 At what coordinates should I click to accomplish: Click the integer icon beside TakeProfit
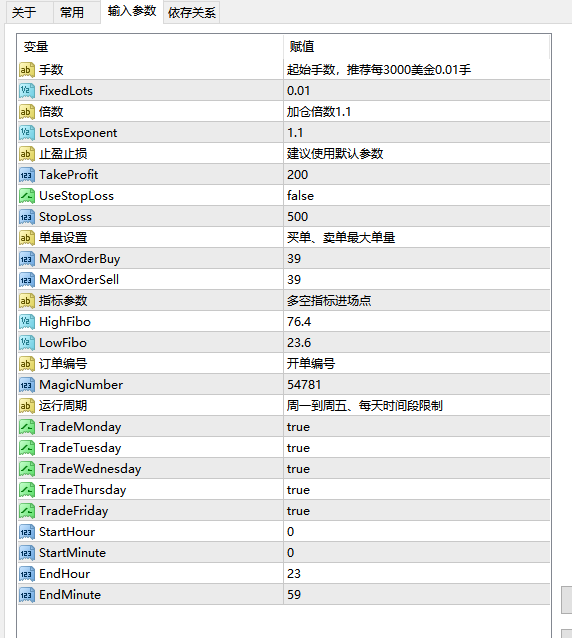click(x=26, y=175)
